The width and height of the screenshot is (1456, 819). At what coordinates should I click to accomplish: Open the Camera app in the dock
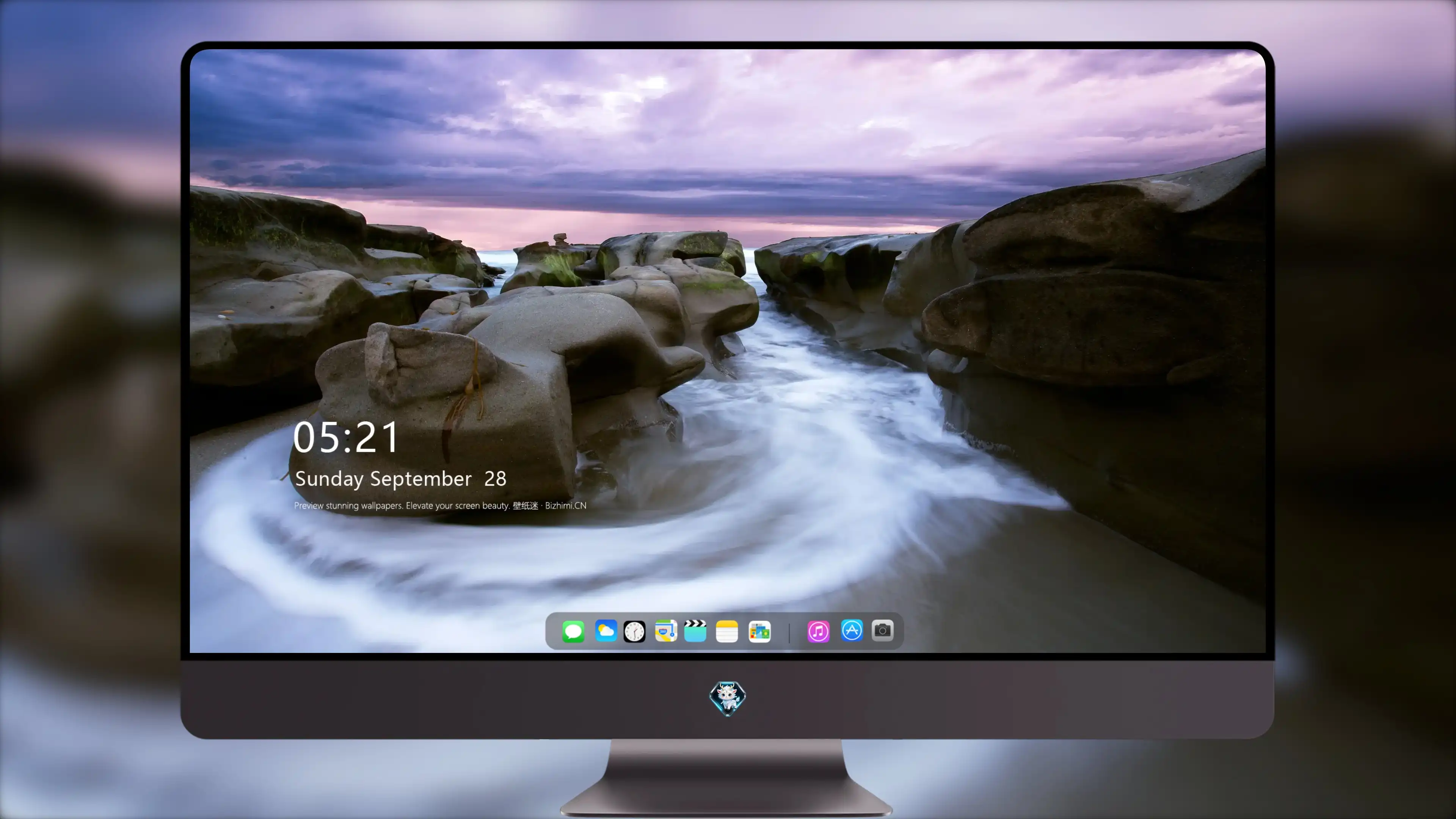882,630
